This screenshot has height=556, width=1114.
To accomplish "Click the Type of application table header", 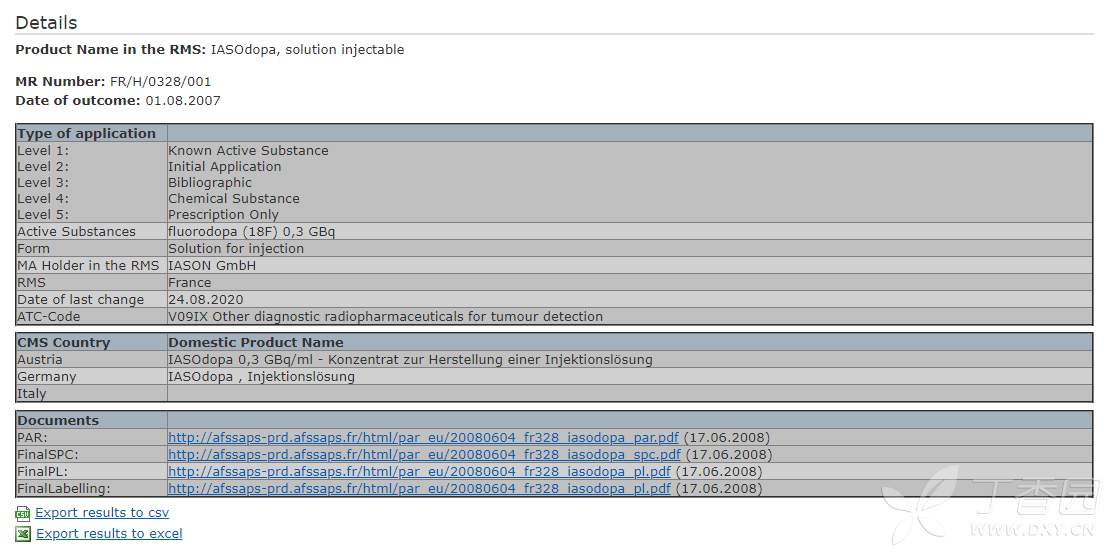I will (87, 133).
